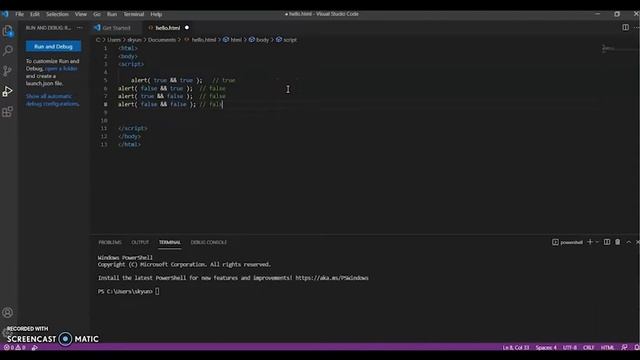Click the feedback icon in status bar

coord(624,347)
